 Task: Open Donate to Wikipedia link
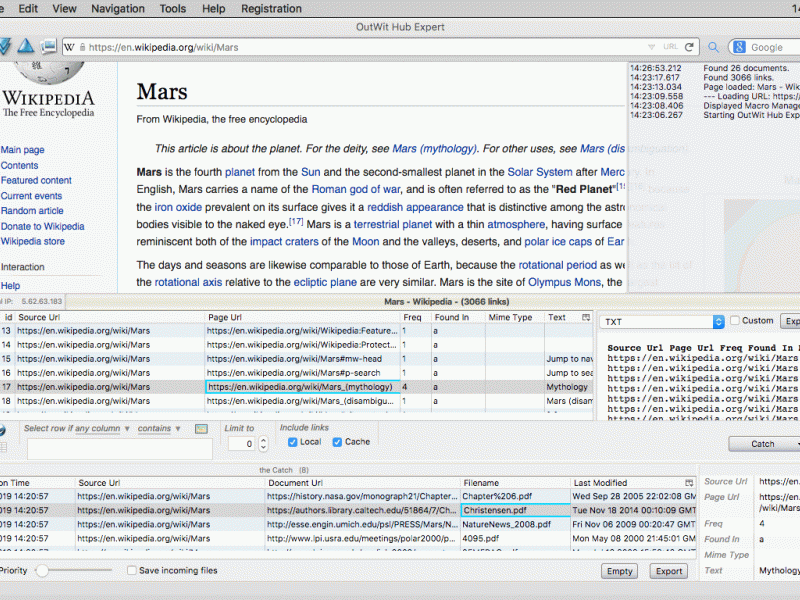[x=42, y=226]
